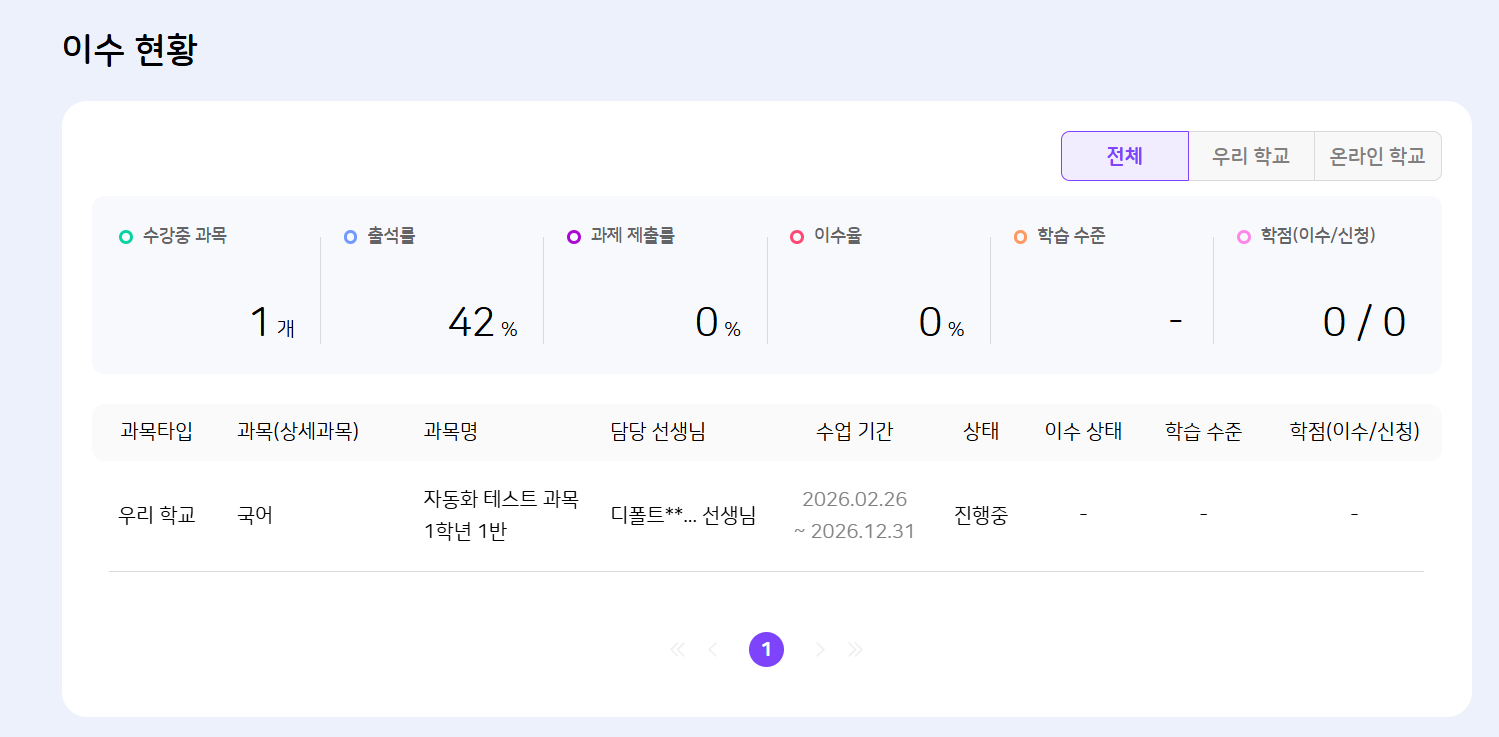Open the 자동화 테스트 과목 1학년 1반 course
The width and height of the screenshot is (1499, 737).
(501, 514)
